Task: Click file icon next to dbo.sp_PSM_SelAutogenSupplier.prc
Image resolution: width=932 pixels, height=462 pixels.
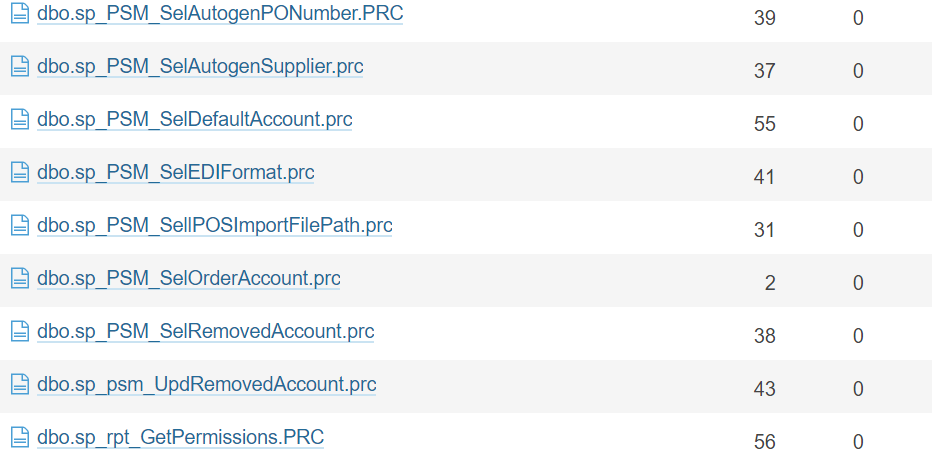Action: [x=19, y=67]
